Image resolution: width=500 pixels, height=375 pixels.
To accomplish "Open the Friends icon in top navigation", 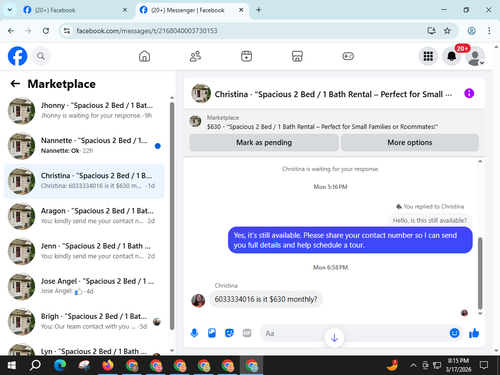I will 195,56.
